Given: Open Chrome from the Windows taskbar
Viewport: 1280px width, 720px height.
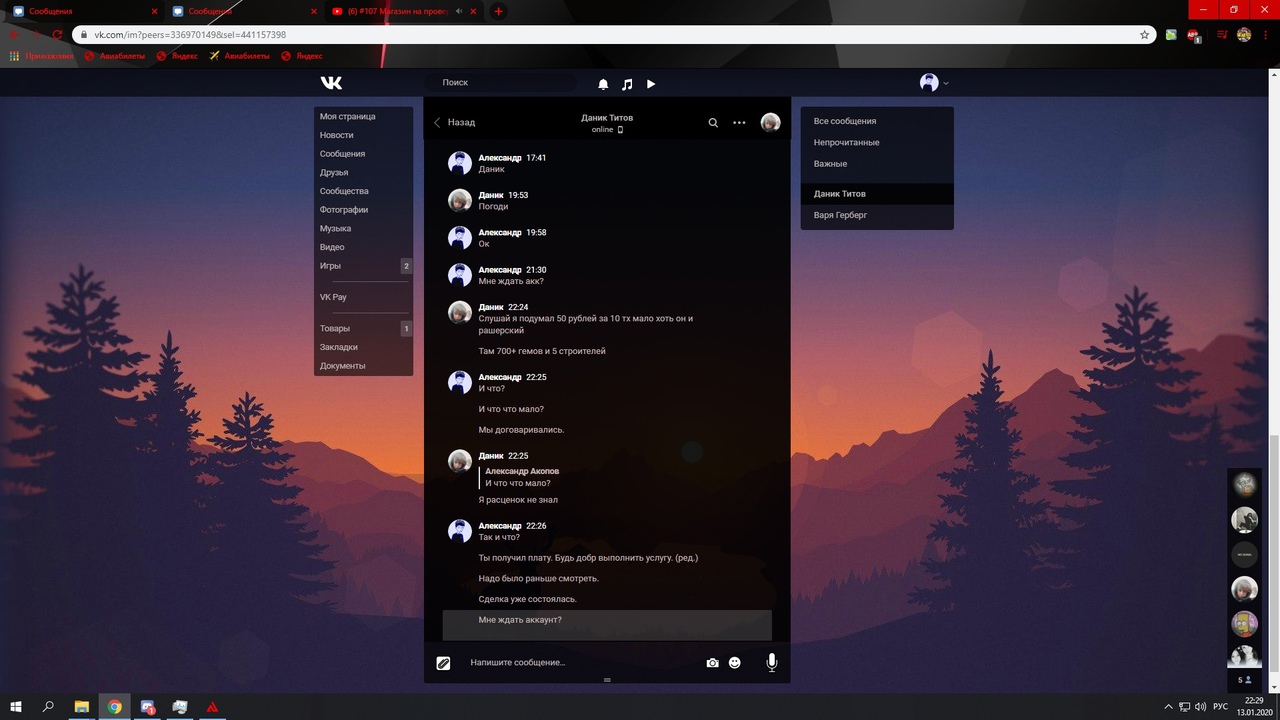Looking at the screenshot, I should tap(115, 707).
